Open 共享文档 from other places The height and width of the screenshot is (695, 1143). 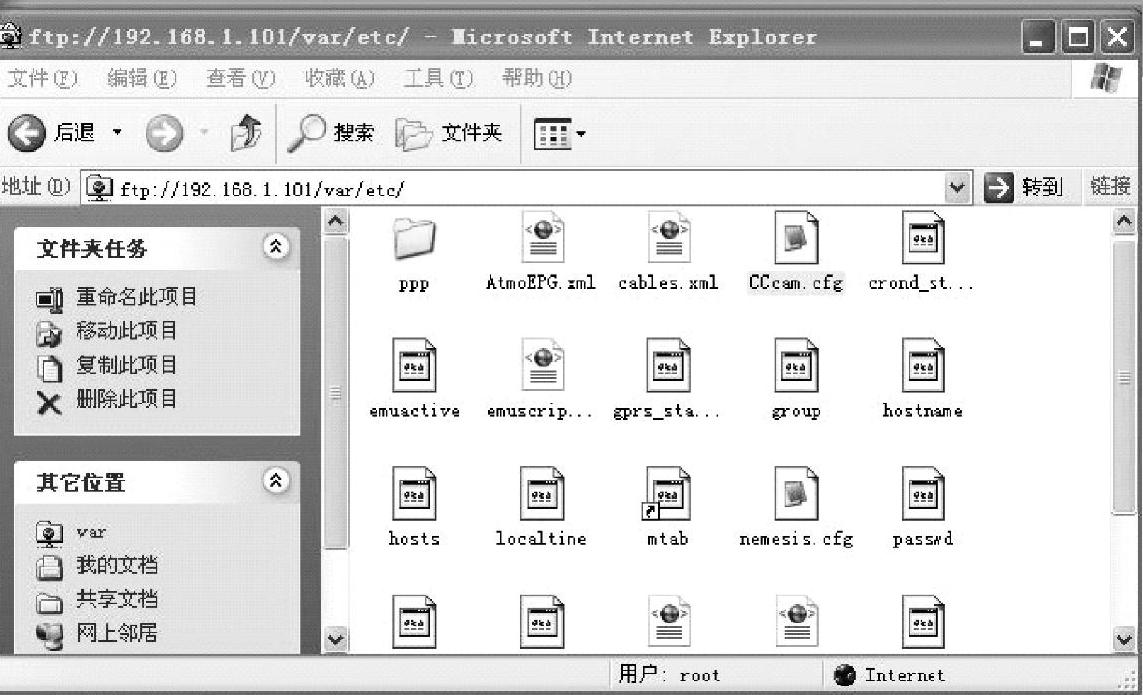point(97,599)
